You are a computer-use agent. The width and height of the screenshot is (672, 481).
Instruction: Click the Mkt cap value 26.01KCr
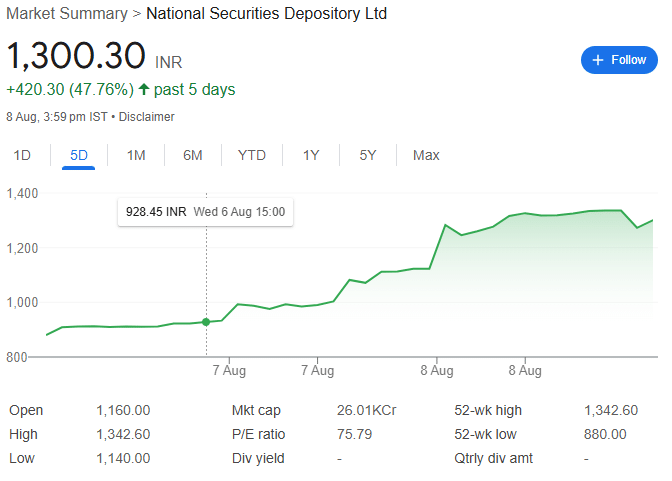point(366,410)
